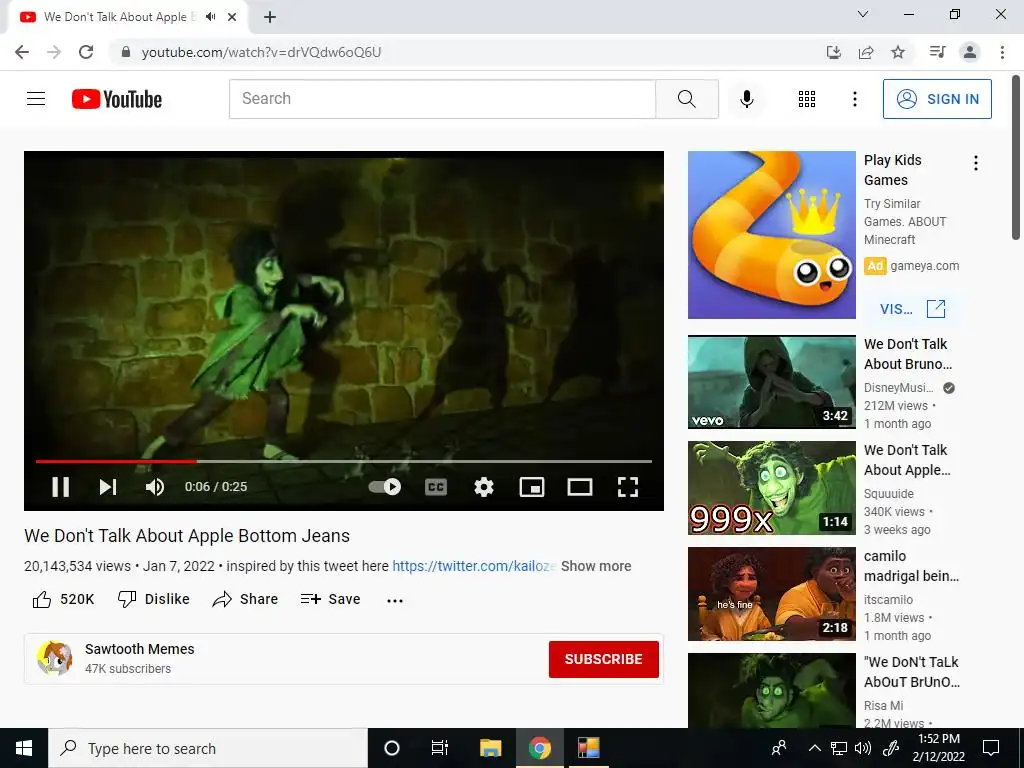Open the Chrome profile avatar

tap(970, 52)
